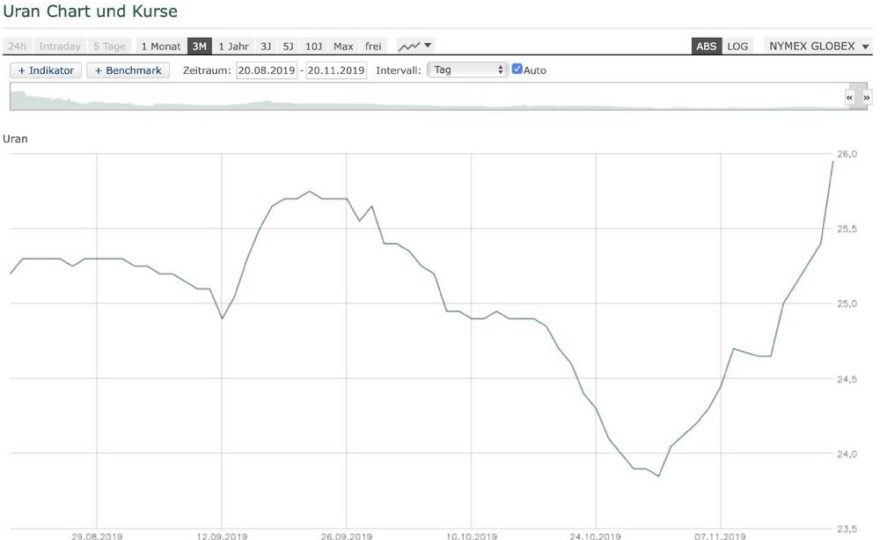
Task: Click the Uran series label
Action: [x=15, y=139]
